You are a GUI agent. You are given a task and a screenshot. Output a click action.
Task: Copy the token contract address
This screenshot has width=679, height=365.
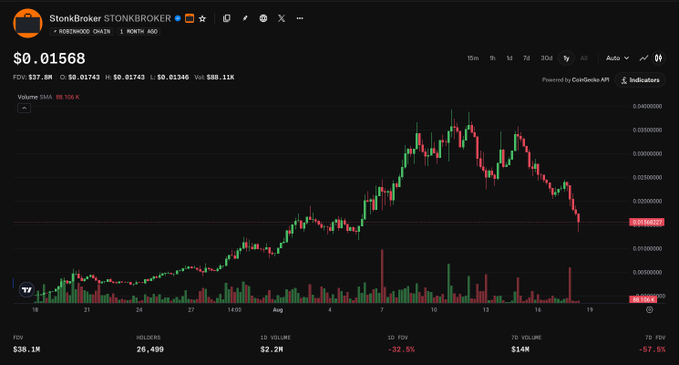tap(226, 18)
